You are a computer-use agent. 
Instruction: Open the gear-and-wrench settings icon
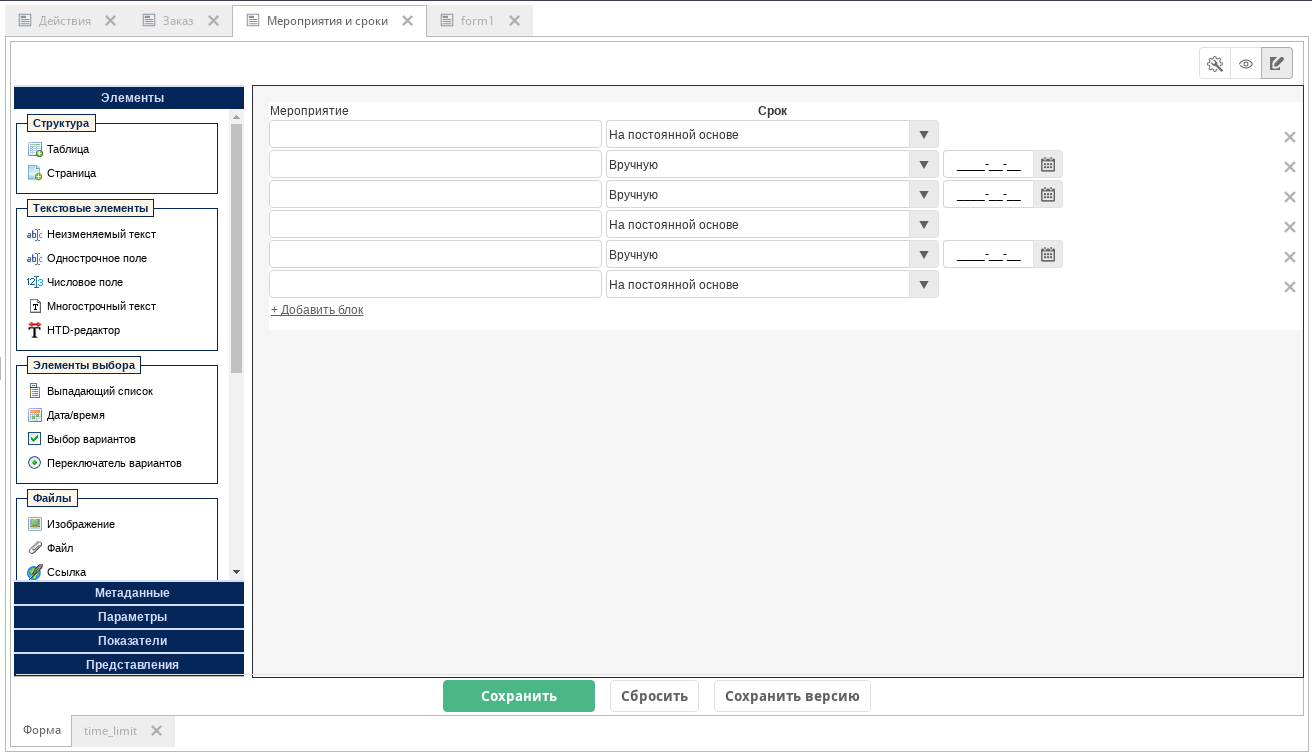point(1215,64)
